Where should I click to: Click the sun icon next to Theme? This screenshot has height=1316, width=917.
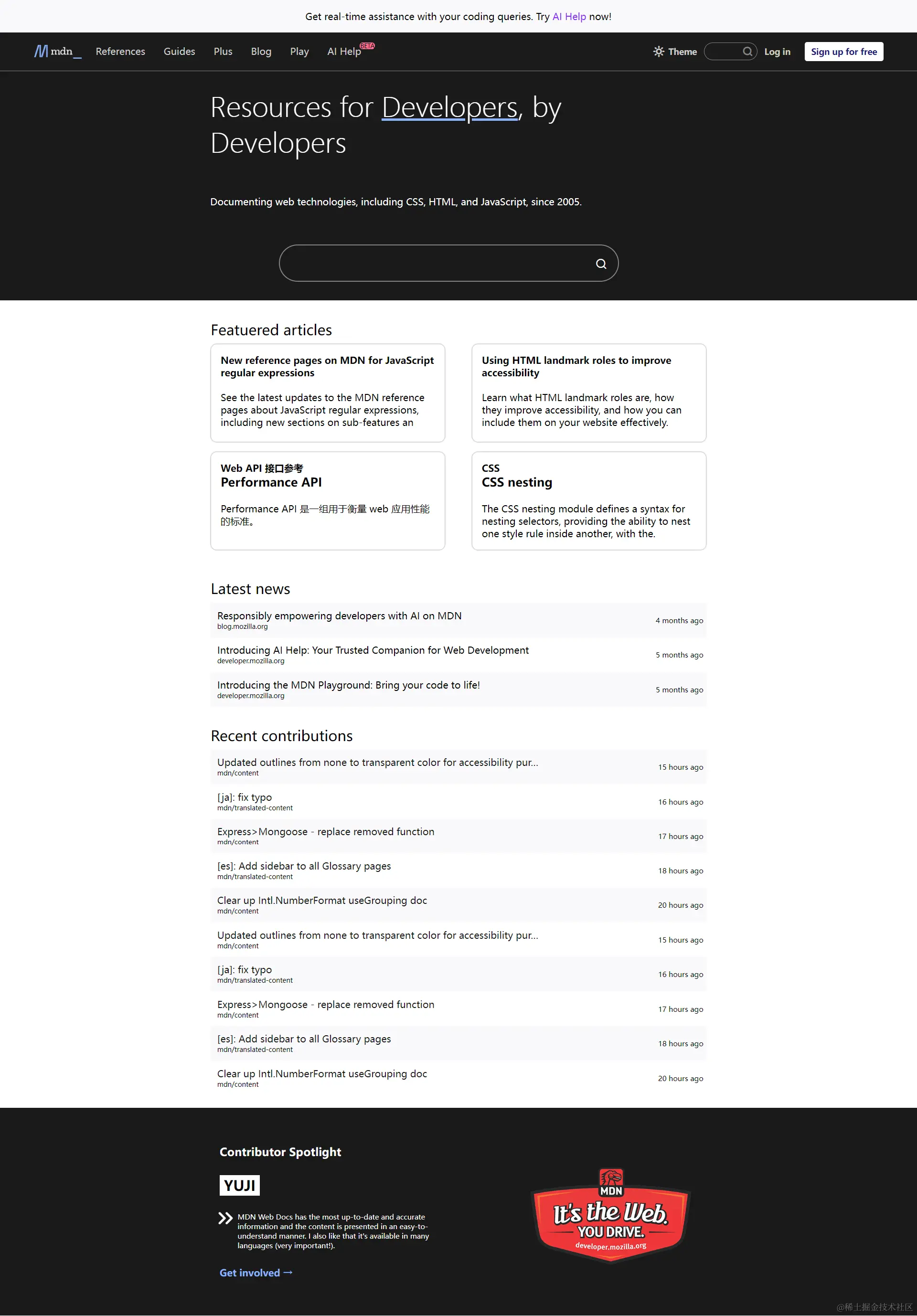point(658,52)
